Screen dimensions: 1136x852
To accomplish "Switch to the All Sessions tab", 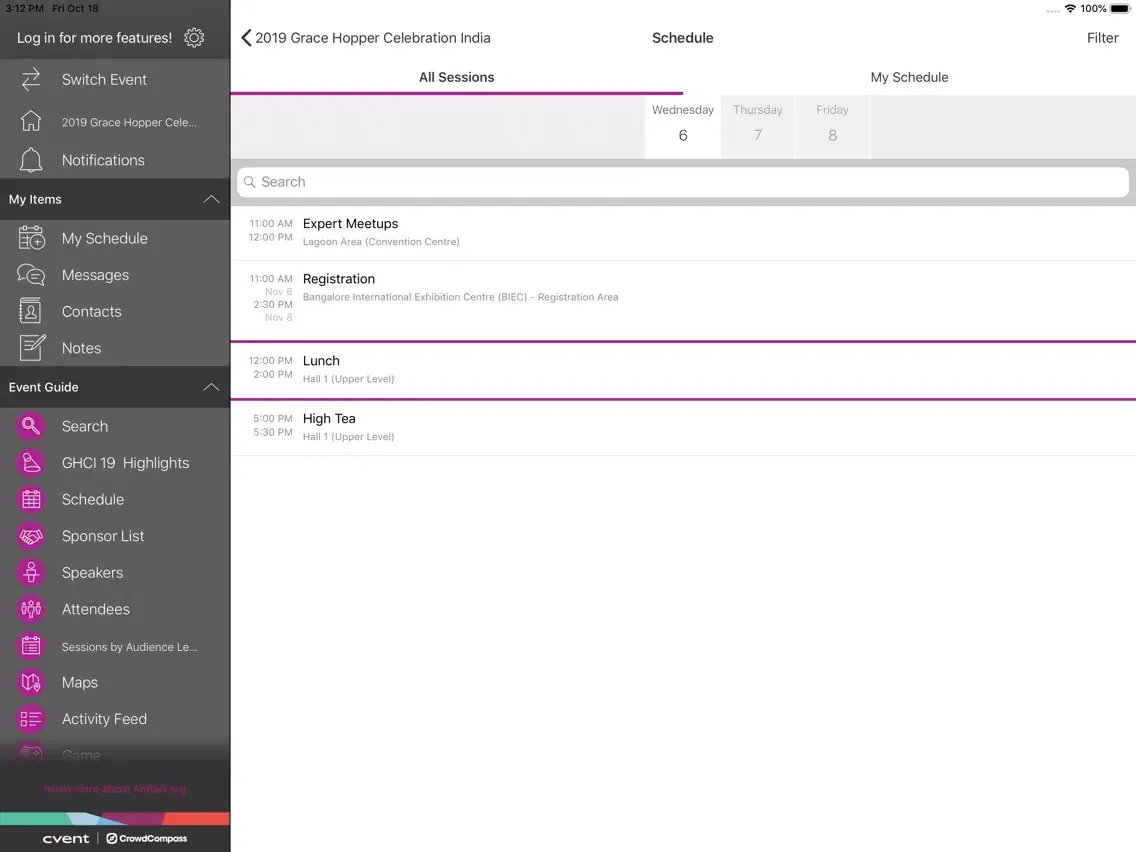I will pos(456,78).
